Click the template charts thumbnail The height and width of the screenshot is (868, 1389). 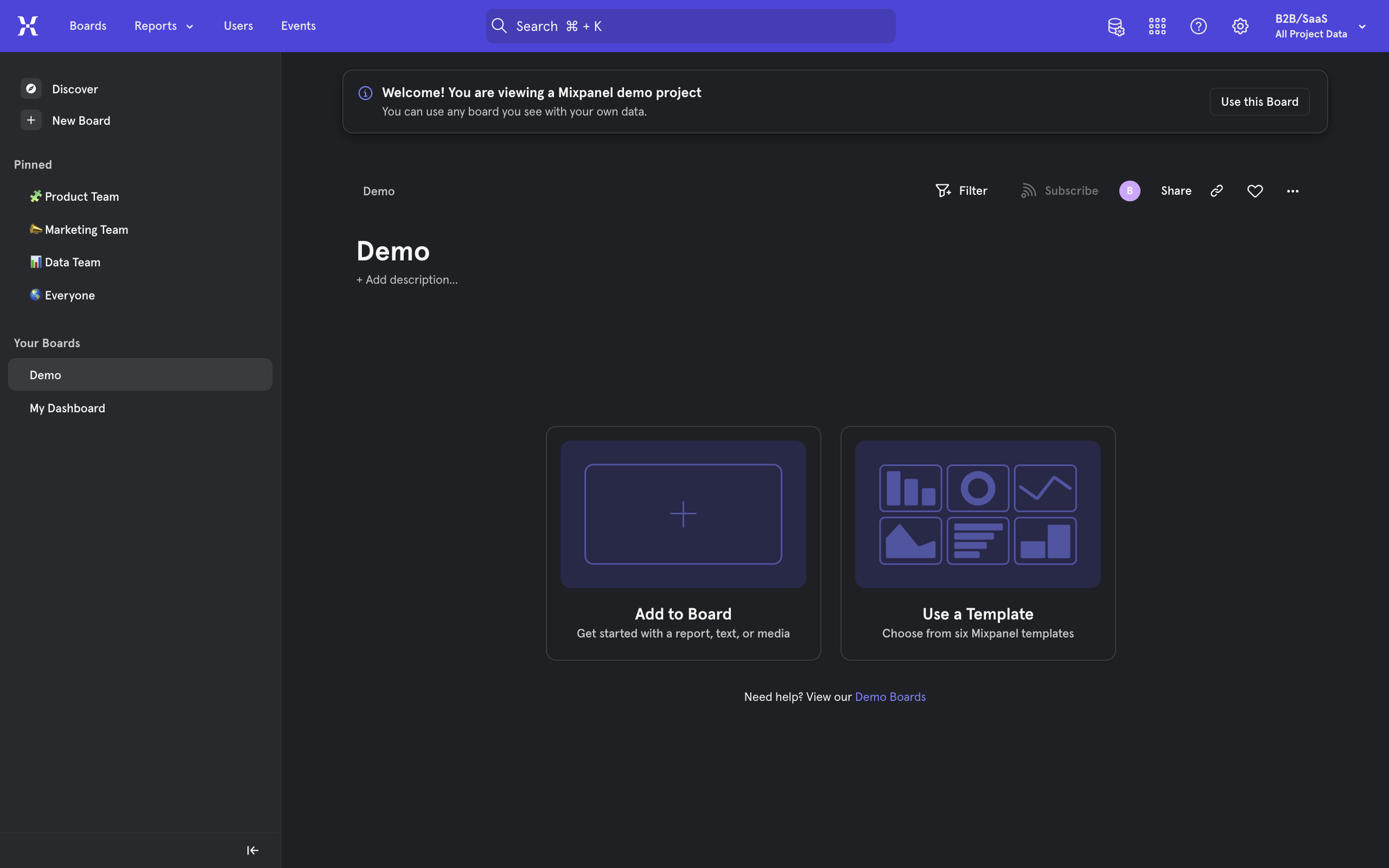tap(978, 514)
